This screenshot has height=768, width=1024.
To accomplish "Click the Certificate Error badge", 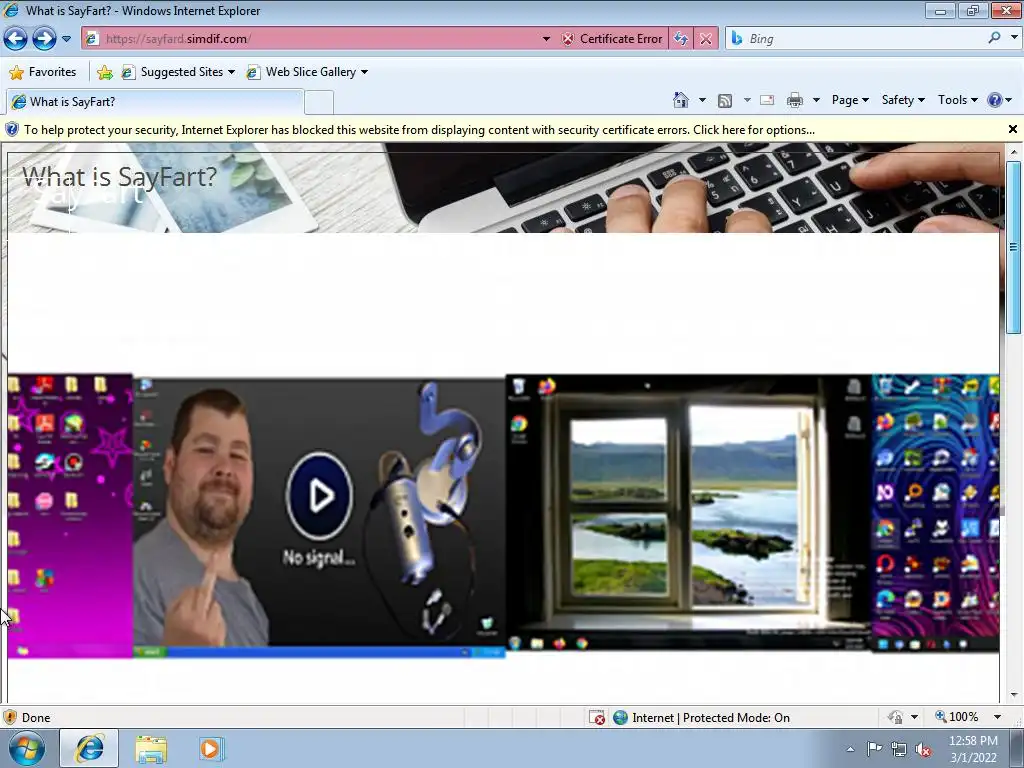I will pyautogui.click(x=612, y=39).
